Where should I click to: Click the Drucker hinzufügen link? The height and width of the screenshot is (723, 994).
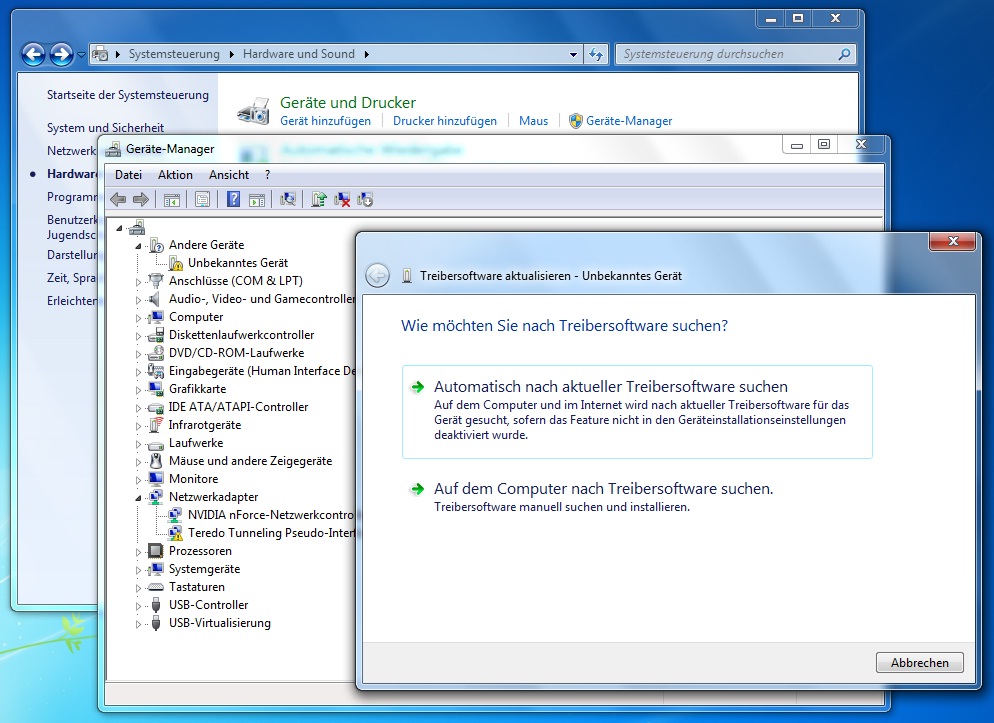[445, 121]
